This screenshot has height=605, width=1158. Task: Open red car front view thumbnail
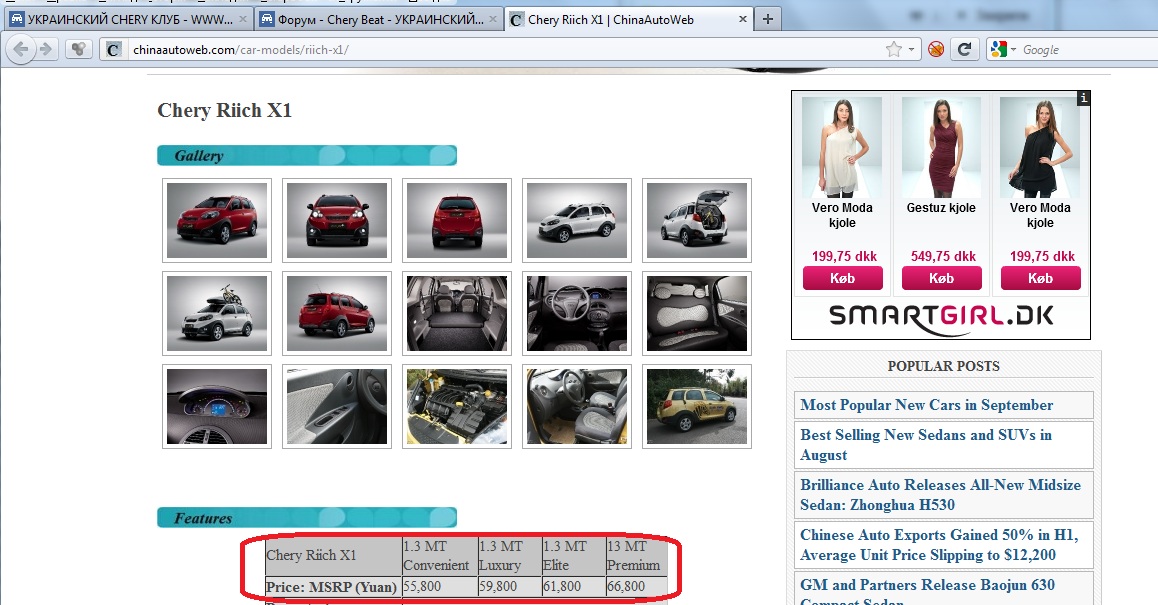pos(337,220)
